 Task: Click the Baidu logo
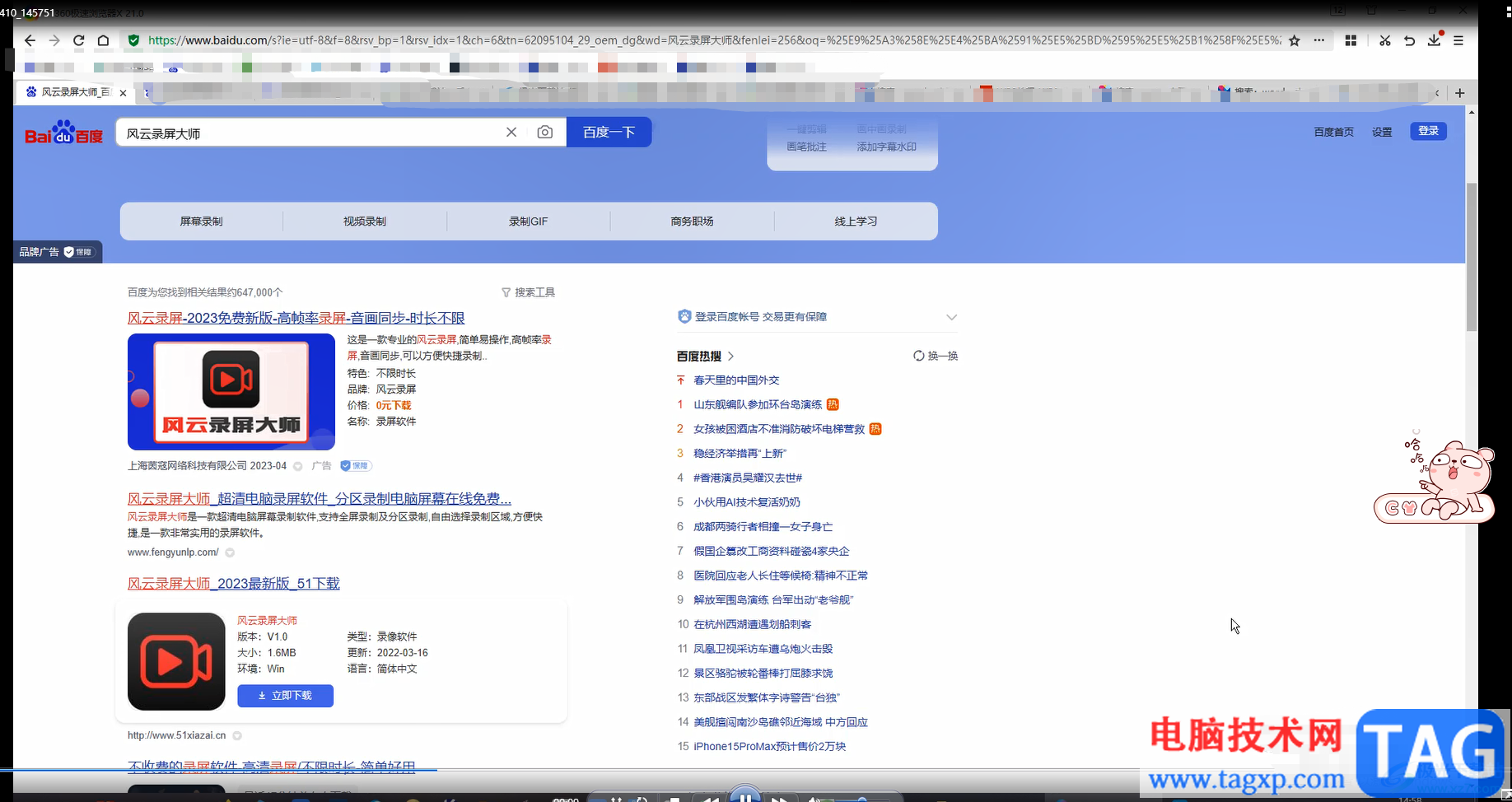coord(64,133)
